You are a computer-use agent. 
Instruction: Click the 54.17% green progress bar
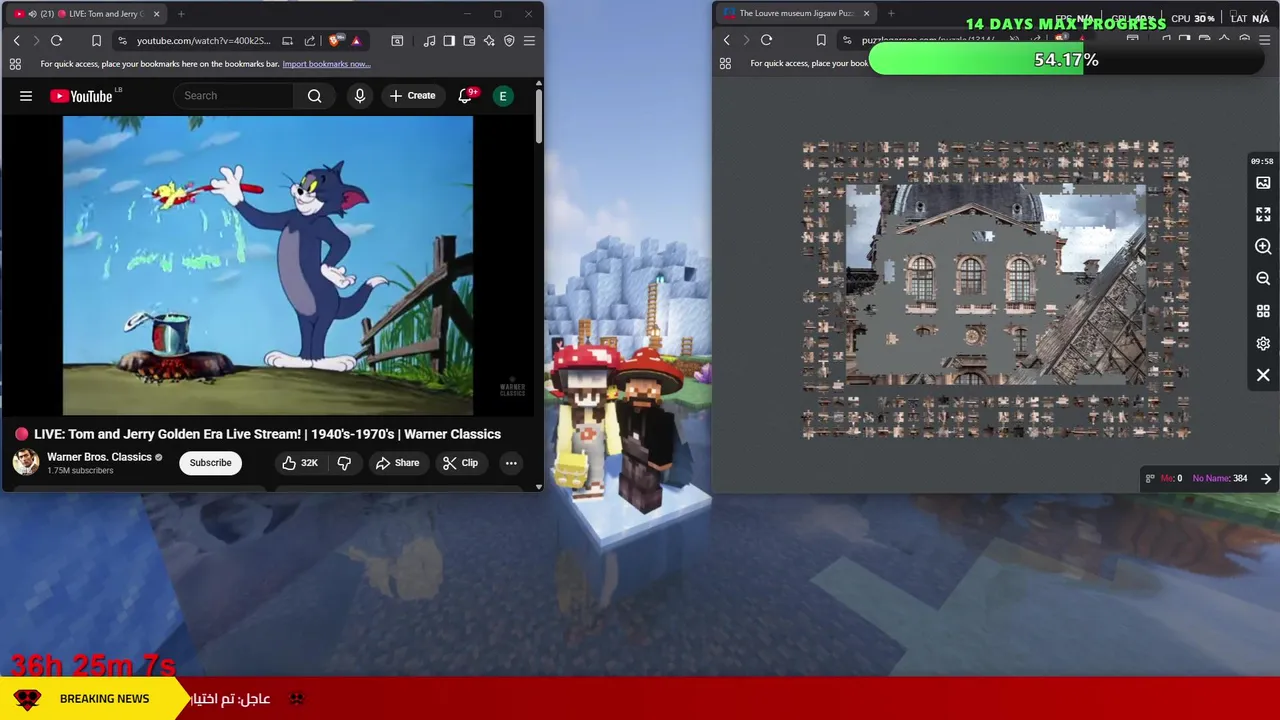pyautogui.click(x=1066, y=60)
